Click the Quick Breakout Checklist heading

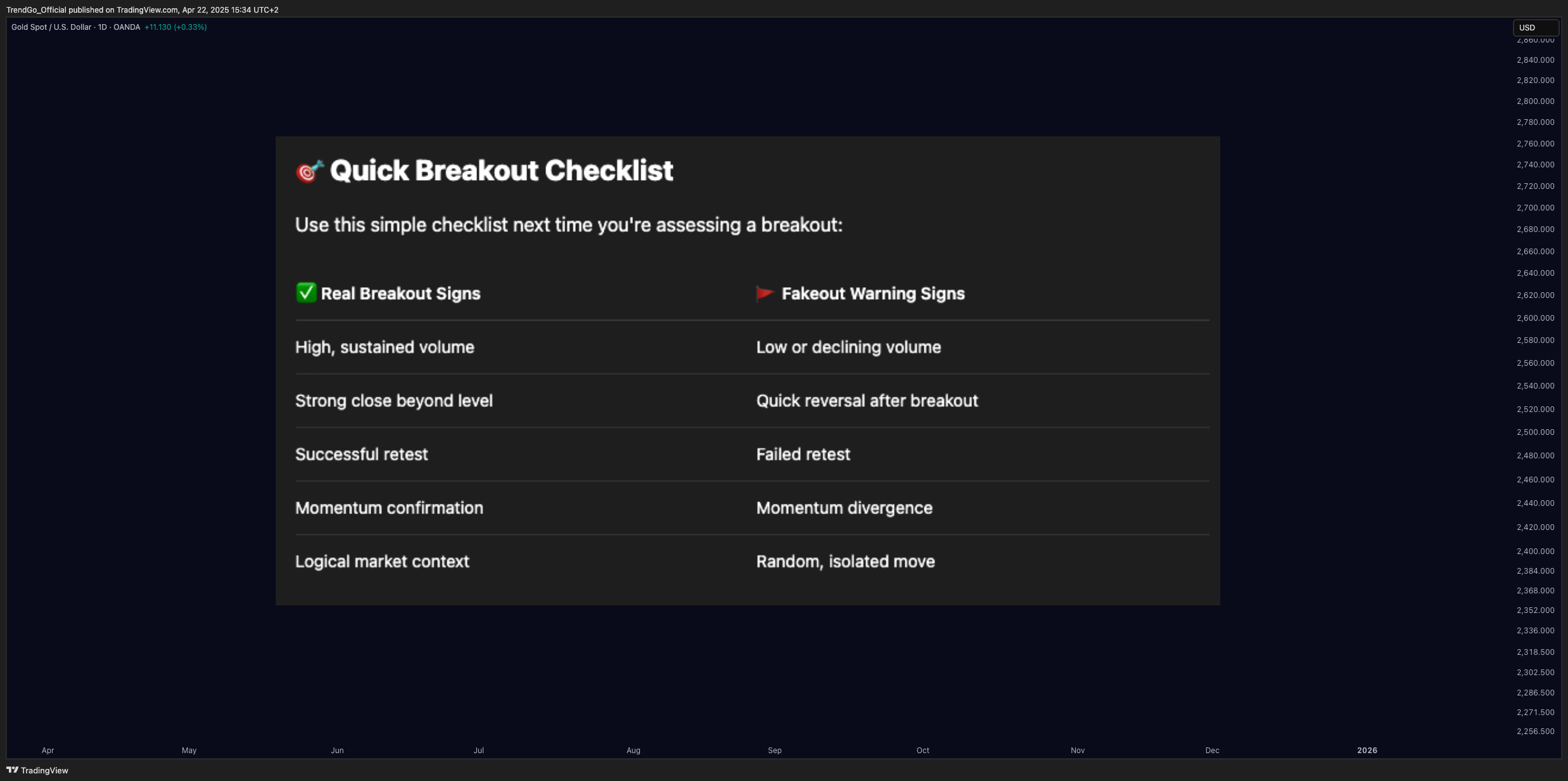click(x=501, y=171)
